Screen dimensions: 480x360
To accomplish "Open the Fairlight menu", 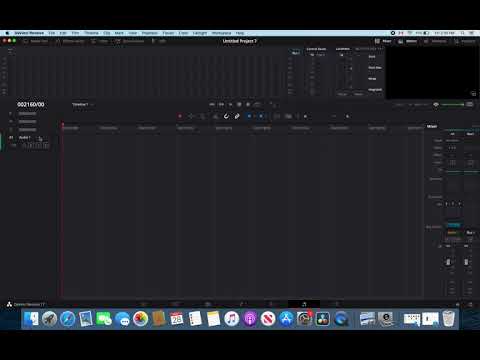I will pyautogui.click(x=200, y=33).
